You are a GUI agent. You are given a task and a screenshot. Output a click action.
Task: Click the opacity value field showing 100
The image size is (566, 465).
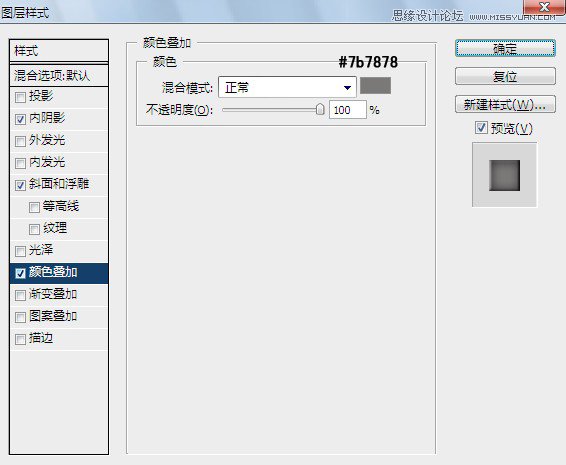tap(348, 110)
